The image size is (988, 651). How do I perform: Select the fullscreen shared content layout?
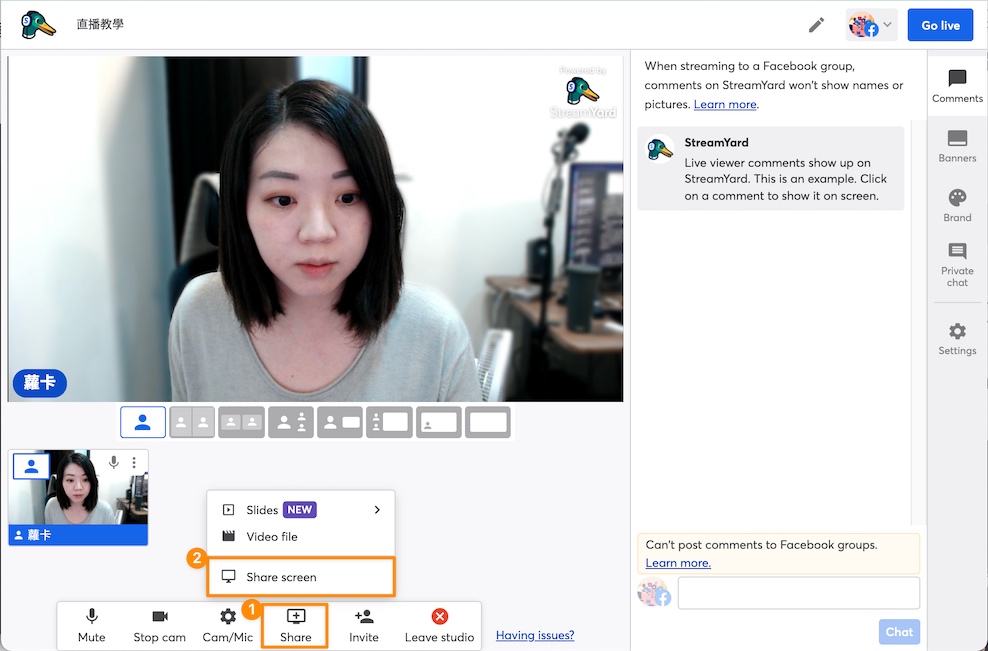488,422
